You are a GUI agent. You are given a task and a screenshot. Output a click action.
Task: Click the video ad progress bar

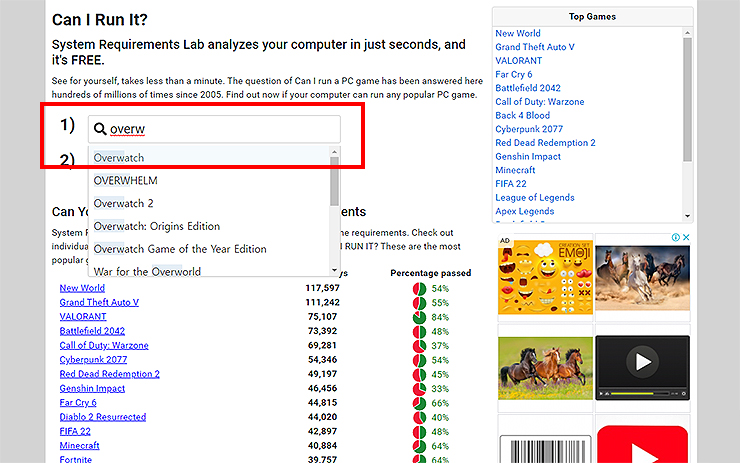coord(640,393)
